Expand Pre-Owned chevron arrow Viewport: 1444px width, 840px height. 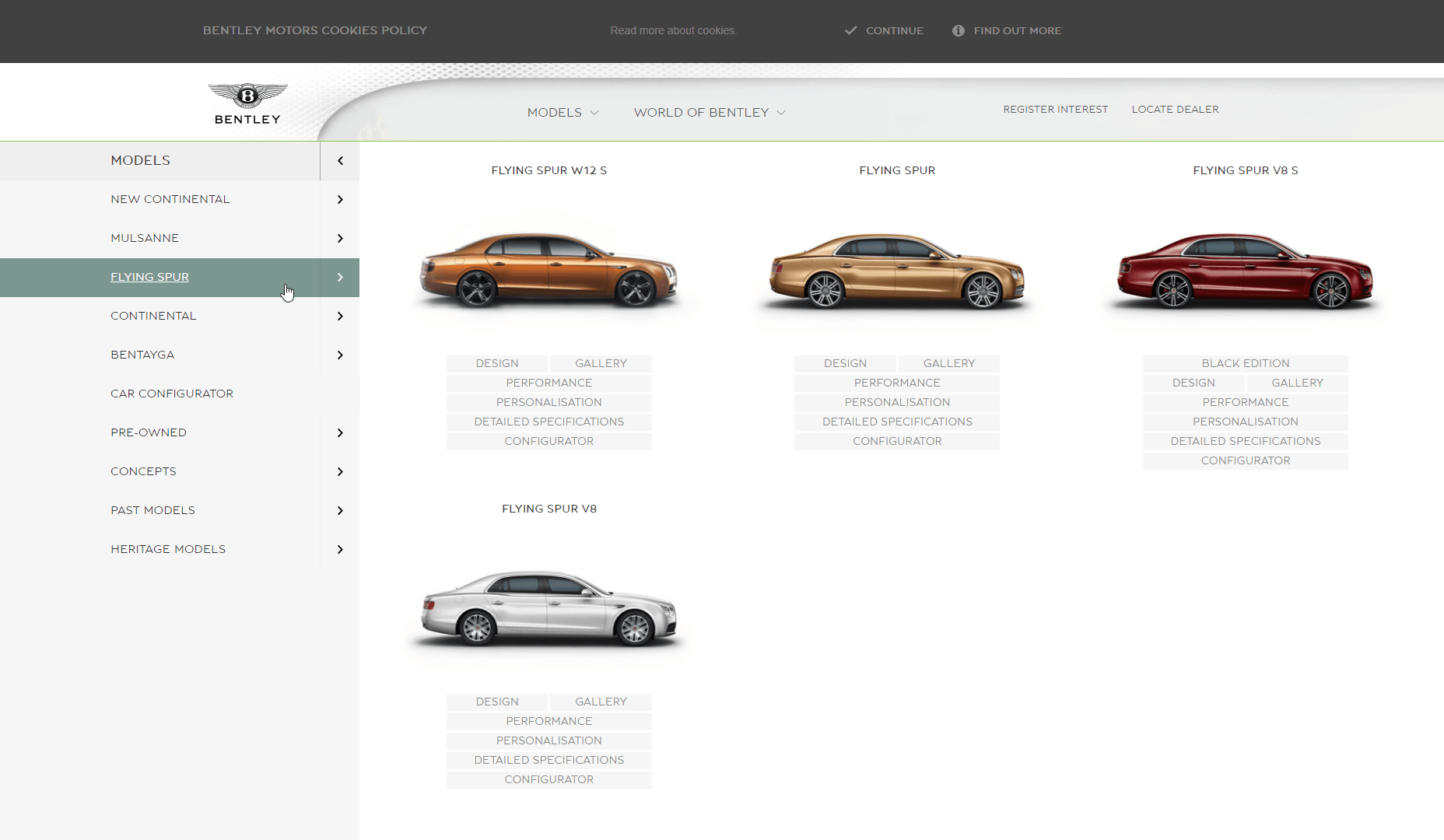point(340,432)
